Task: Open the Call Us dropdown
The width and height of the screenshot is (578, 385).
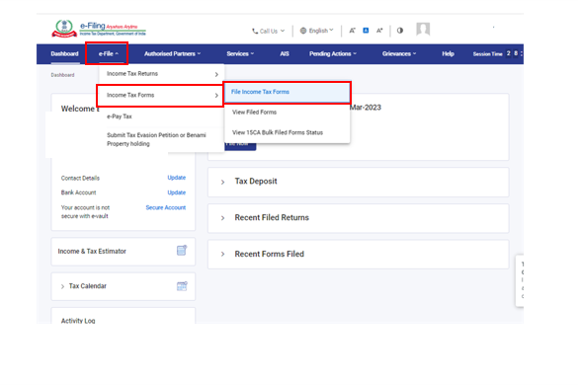Action: tap(268, 31)
